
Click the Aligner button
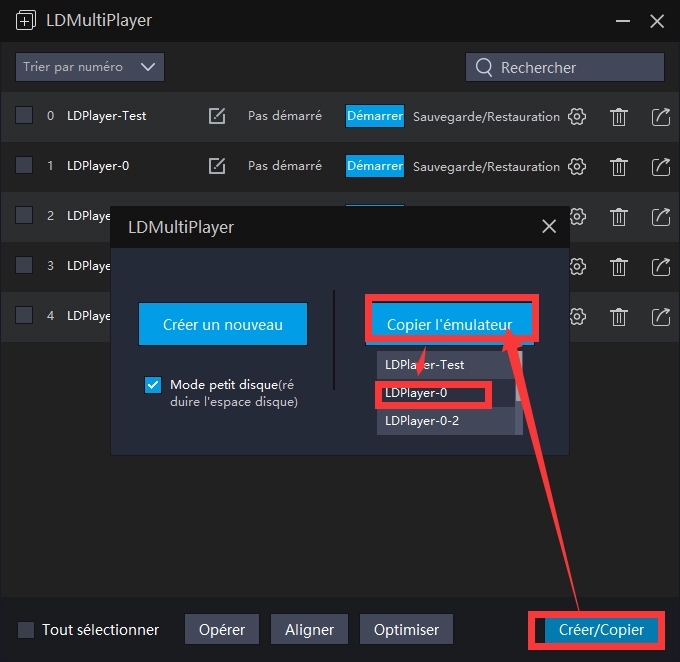(x=309, y=629)
